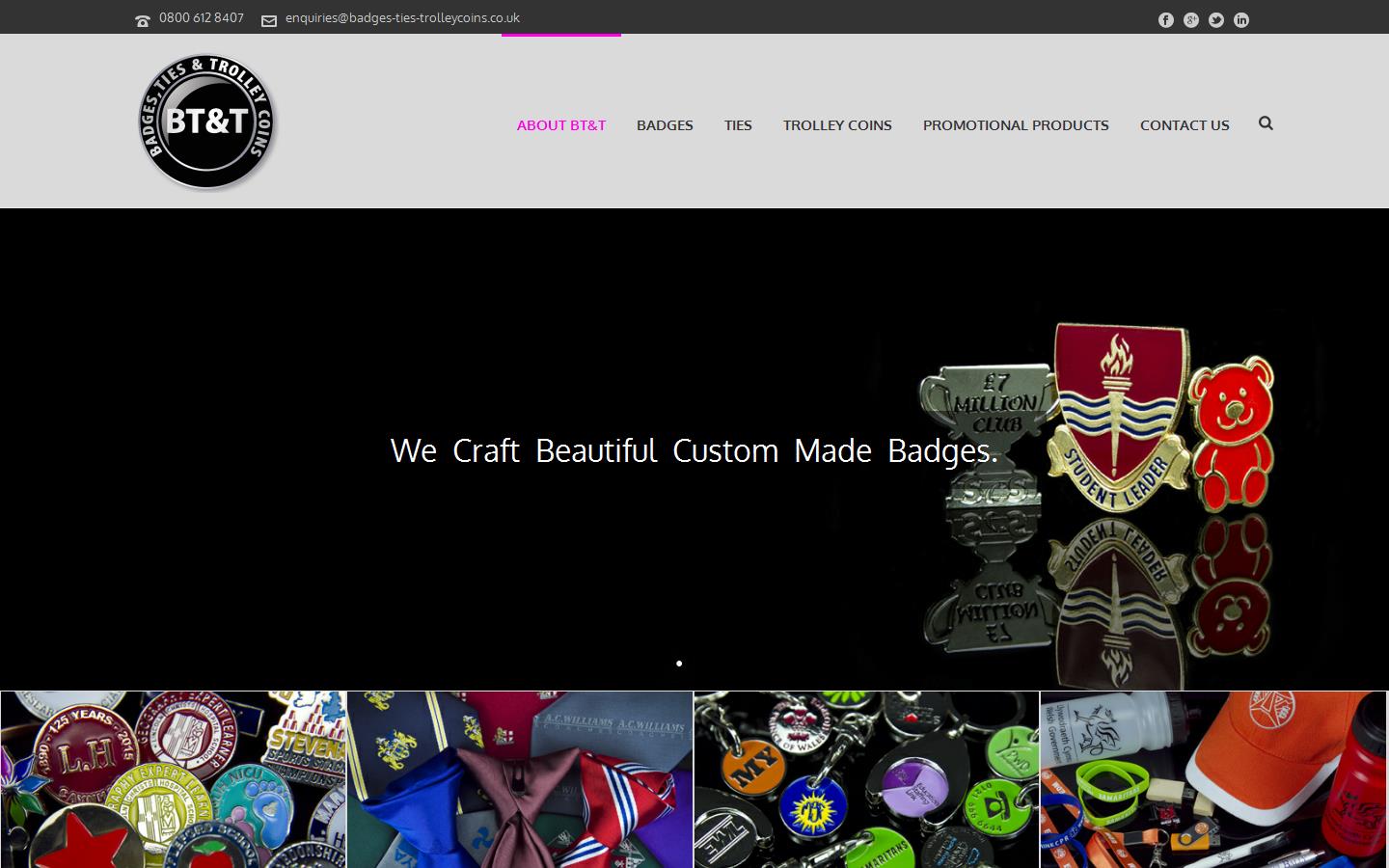
Task: Click the telephone icon in top bar
Action: click(x=143, y=20)
